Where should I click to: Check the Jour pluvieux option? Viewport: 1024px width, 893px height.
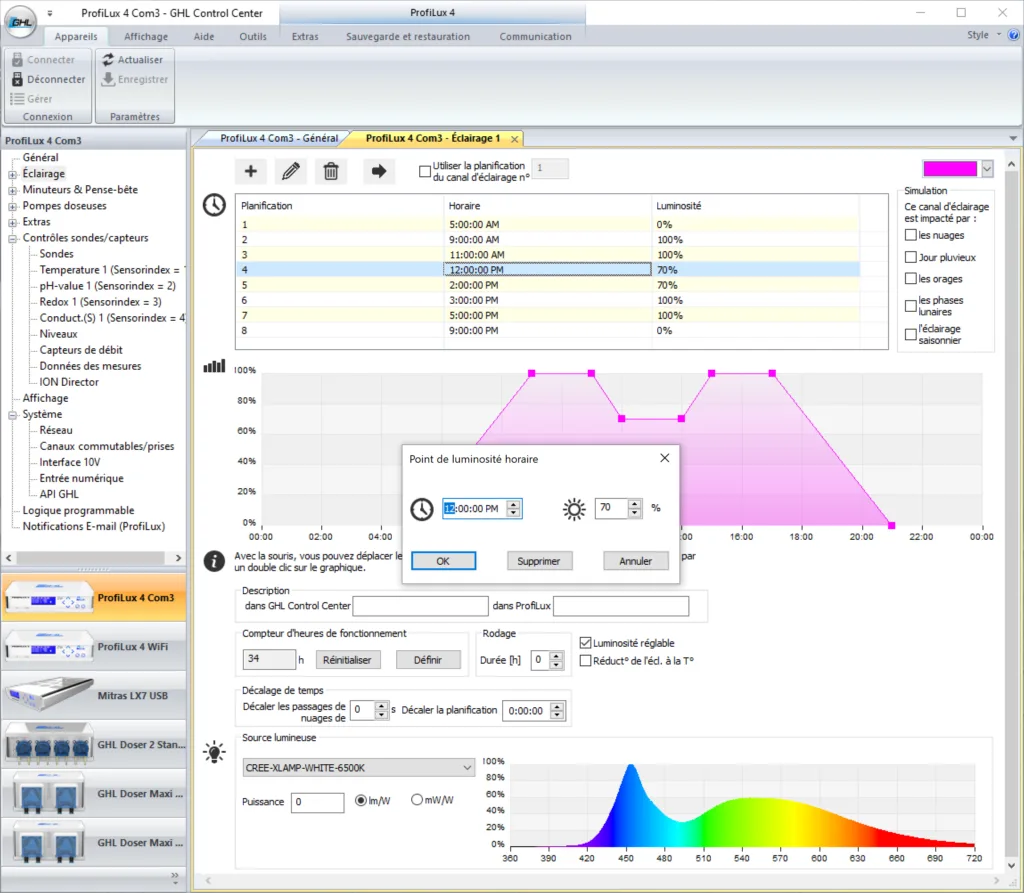(x=911, y=257)
